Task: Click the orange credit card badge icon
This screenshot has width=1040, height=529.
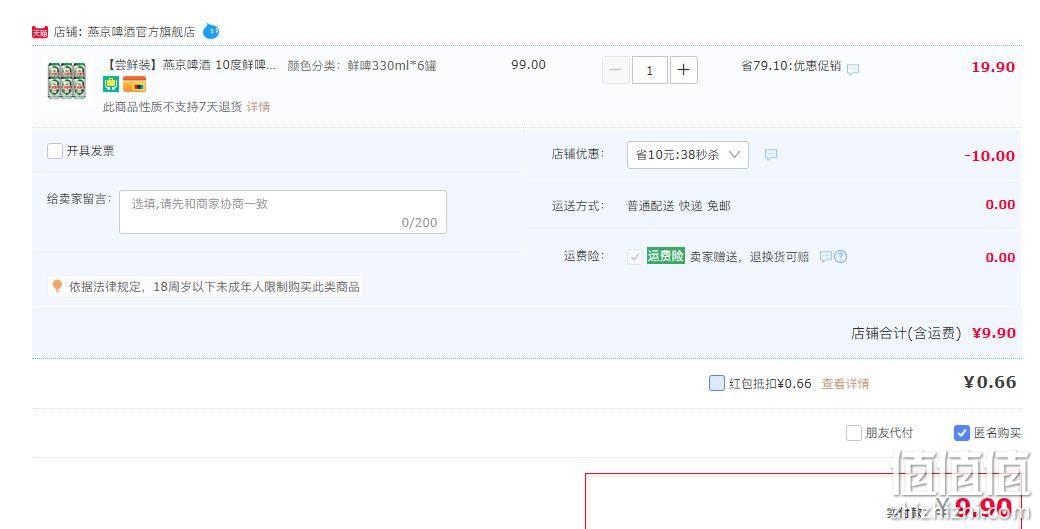Action: (x=134, y=84)
